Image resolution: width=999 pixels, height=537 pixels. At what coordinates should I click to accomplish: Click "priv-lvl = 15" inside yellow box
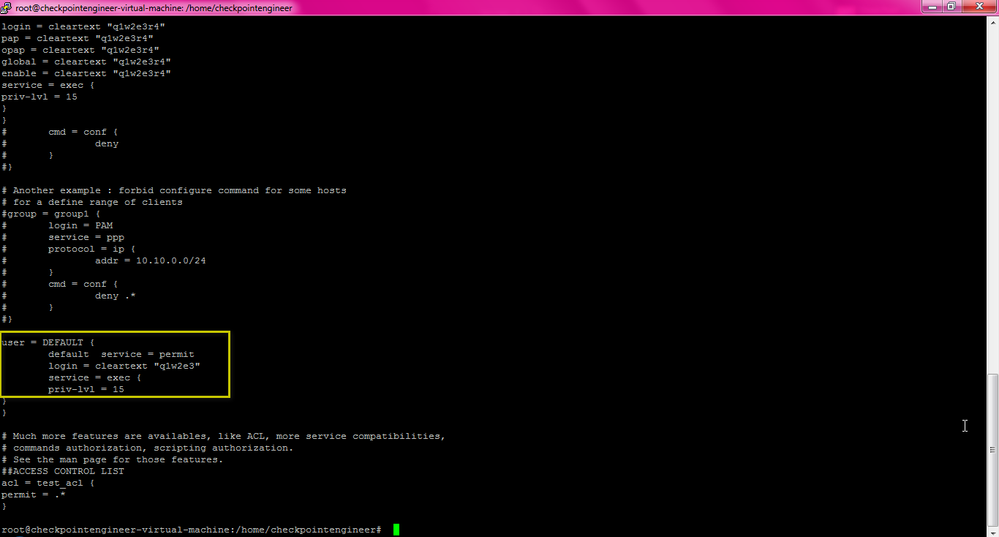pos(86,389)
